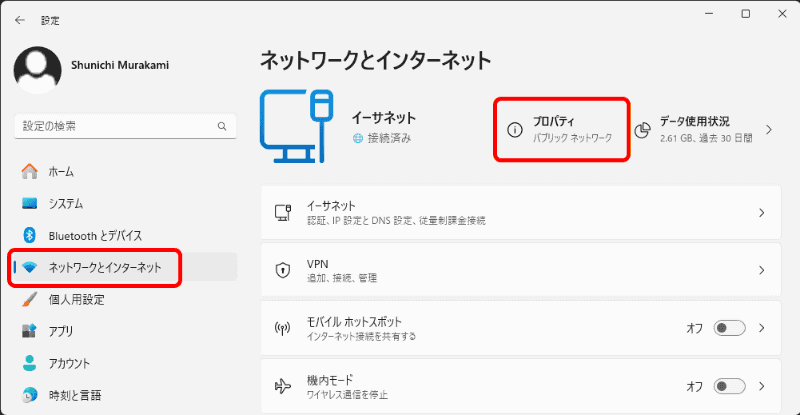
Task: Click the ネットワークとインターネット page heading
Action: (x=376, y=60)
